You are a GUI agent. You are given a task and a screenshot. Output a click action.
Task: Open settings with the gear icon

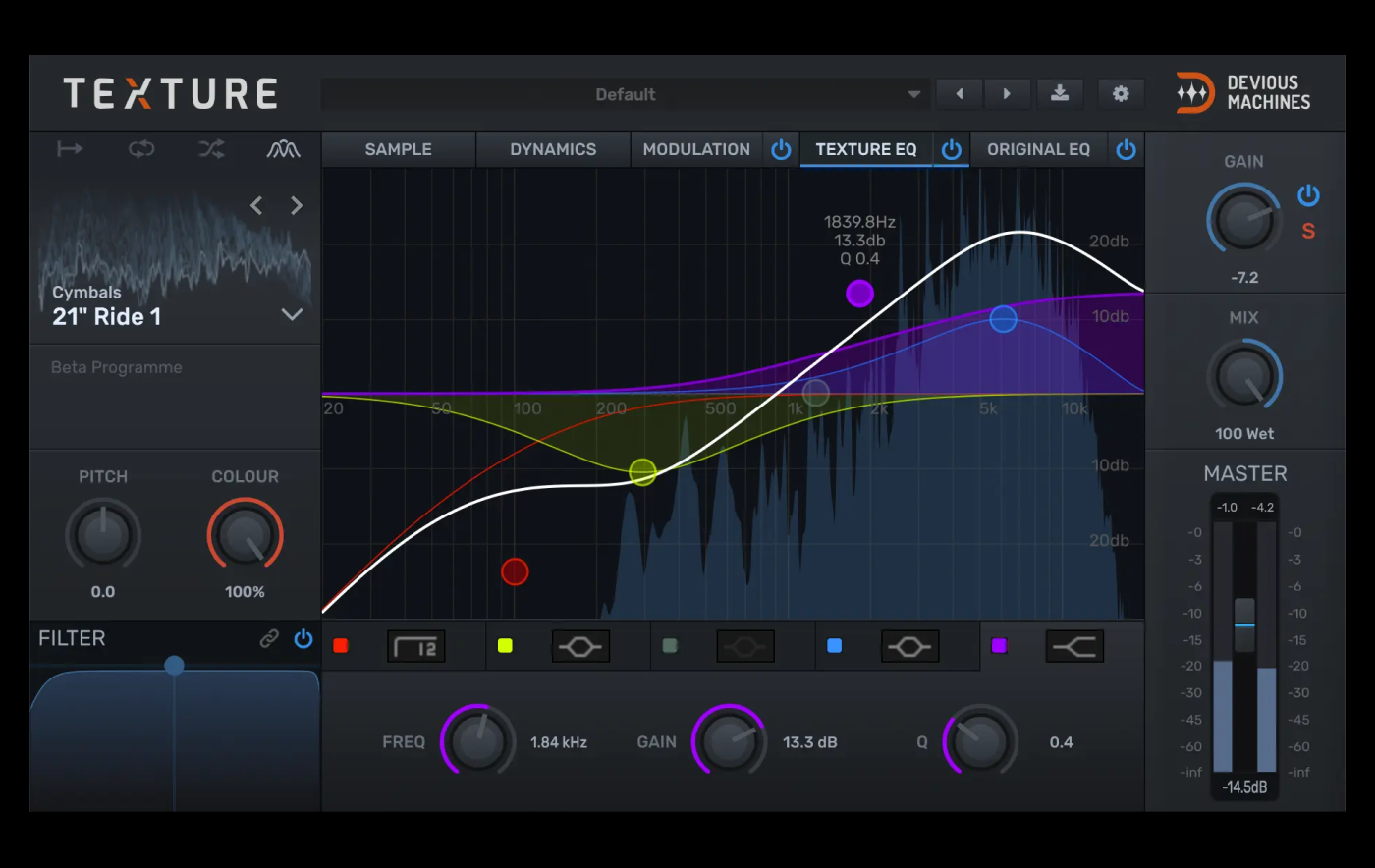[1121, 94]
